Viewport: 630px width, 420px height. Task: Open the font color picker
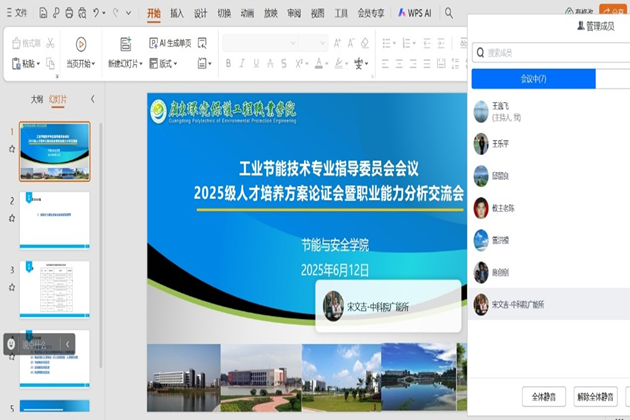(320, 64)
